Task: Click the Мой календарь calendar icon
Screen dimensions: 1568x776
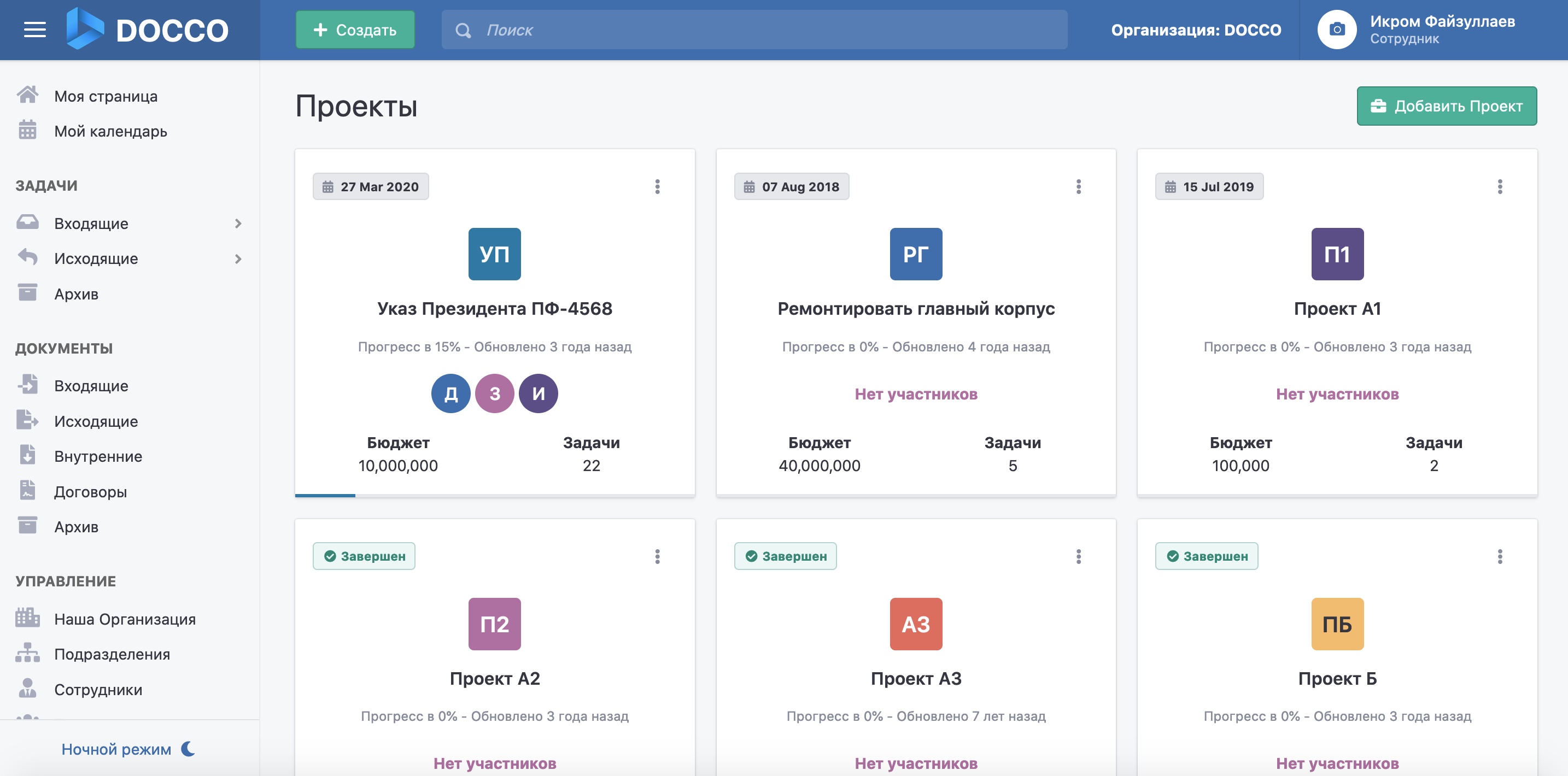Action: coord(27,130)
